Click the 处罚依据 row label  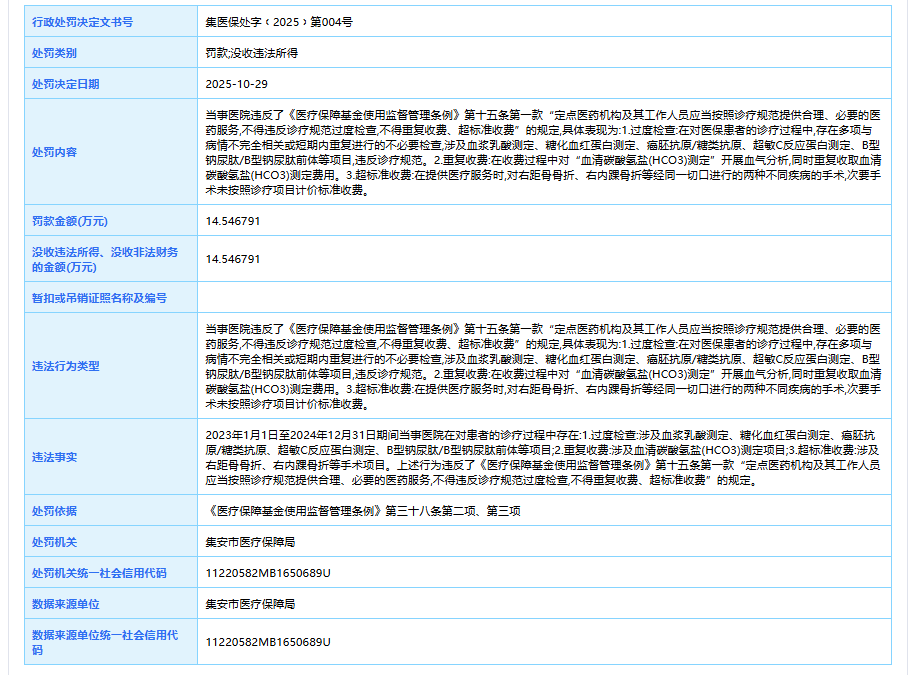[54, 511]
